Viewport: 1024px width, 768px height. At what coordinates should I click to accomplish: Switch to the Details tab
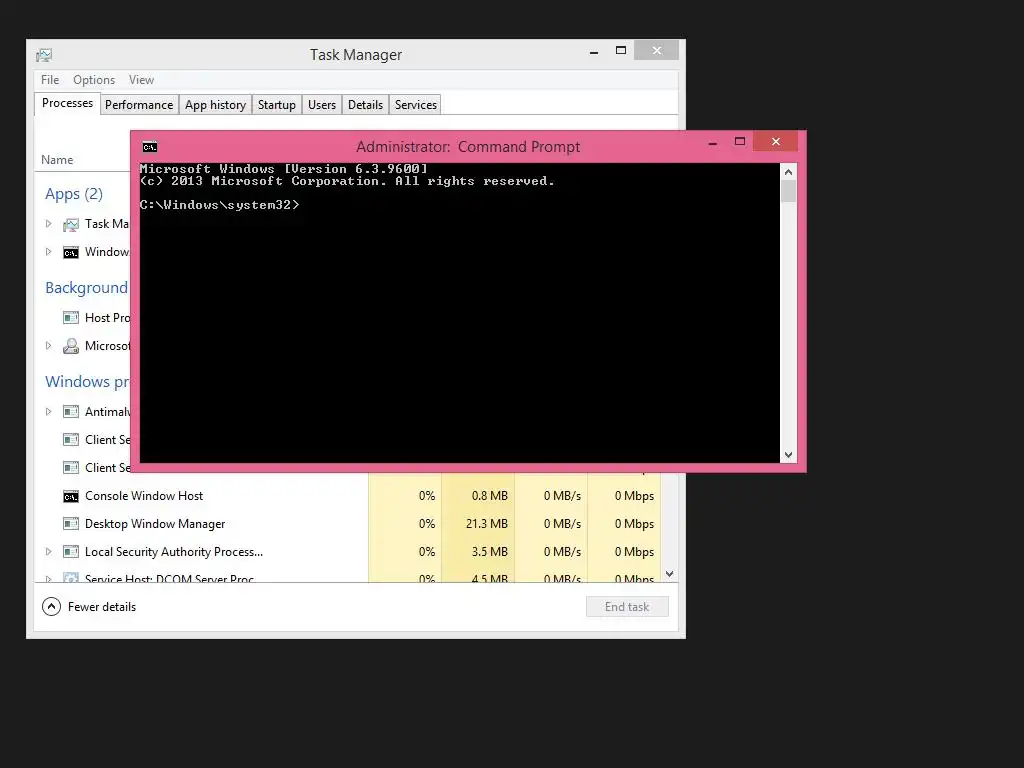point(366,104)
